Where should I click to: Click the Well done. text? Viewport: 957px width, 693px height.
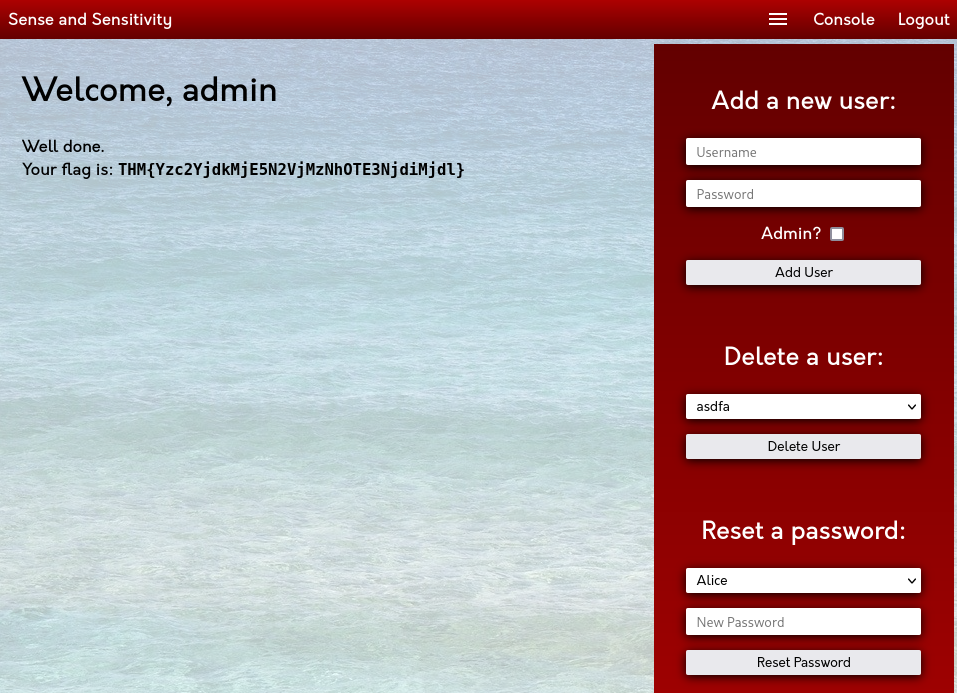click(63, 147)
